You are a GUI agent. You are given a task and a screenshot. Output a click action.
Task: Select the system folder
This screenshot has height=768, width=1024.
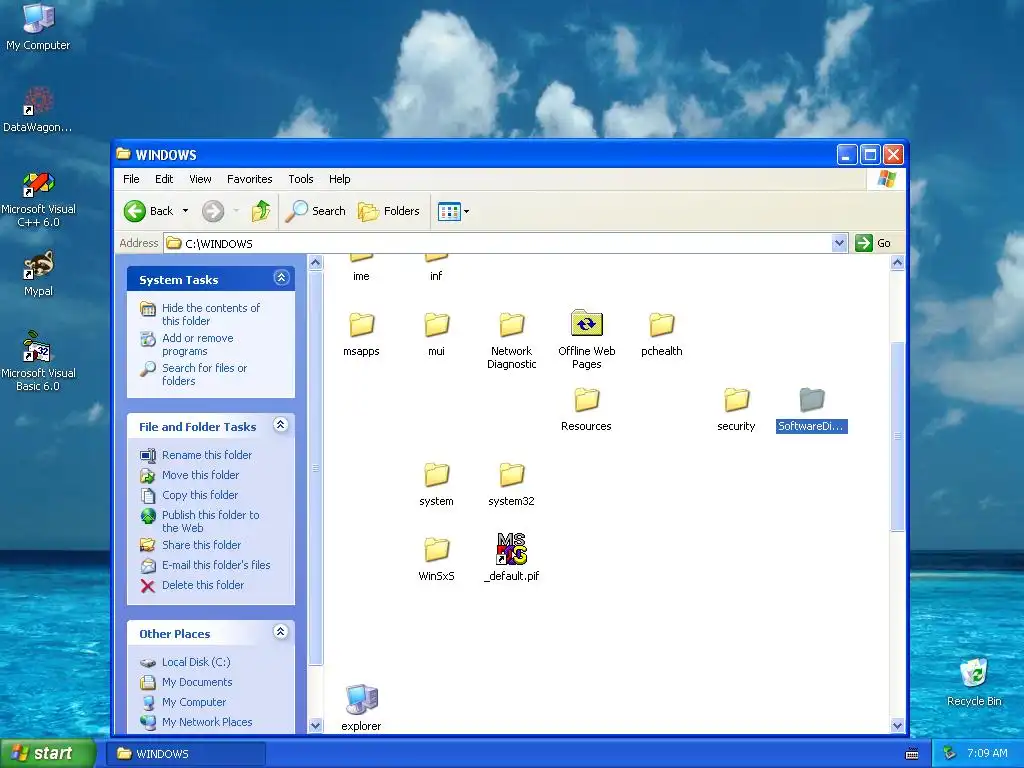pos(436,484)
